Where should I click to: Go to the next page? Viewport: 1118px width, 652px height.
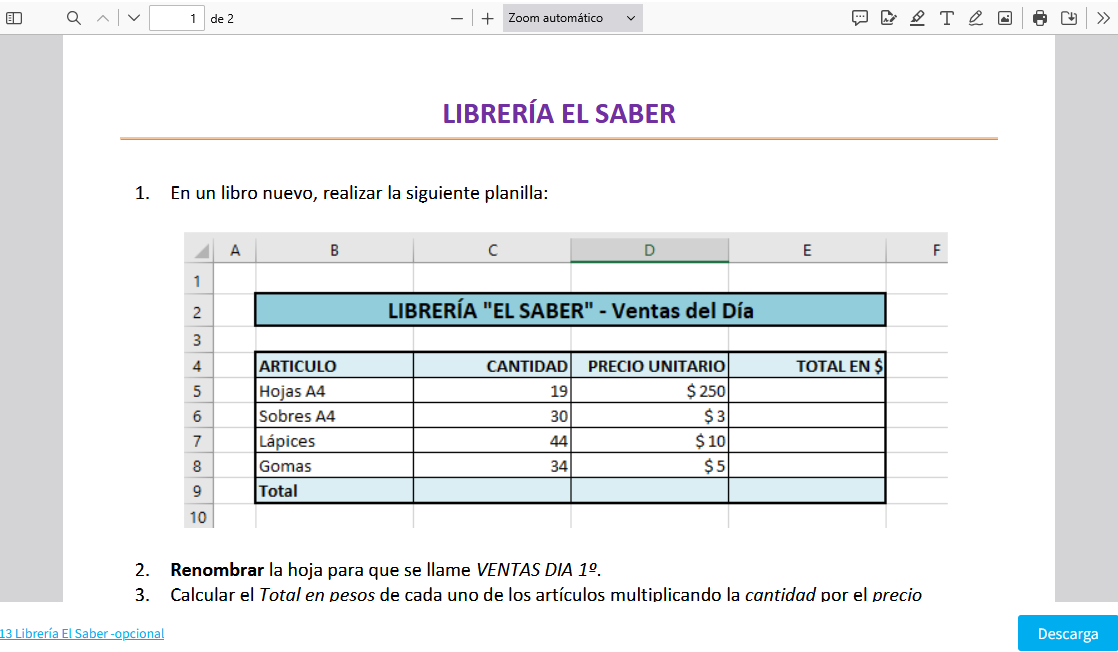[x=134, y=18]
